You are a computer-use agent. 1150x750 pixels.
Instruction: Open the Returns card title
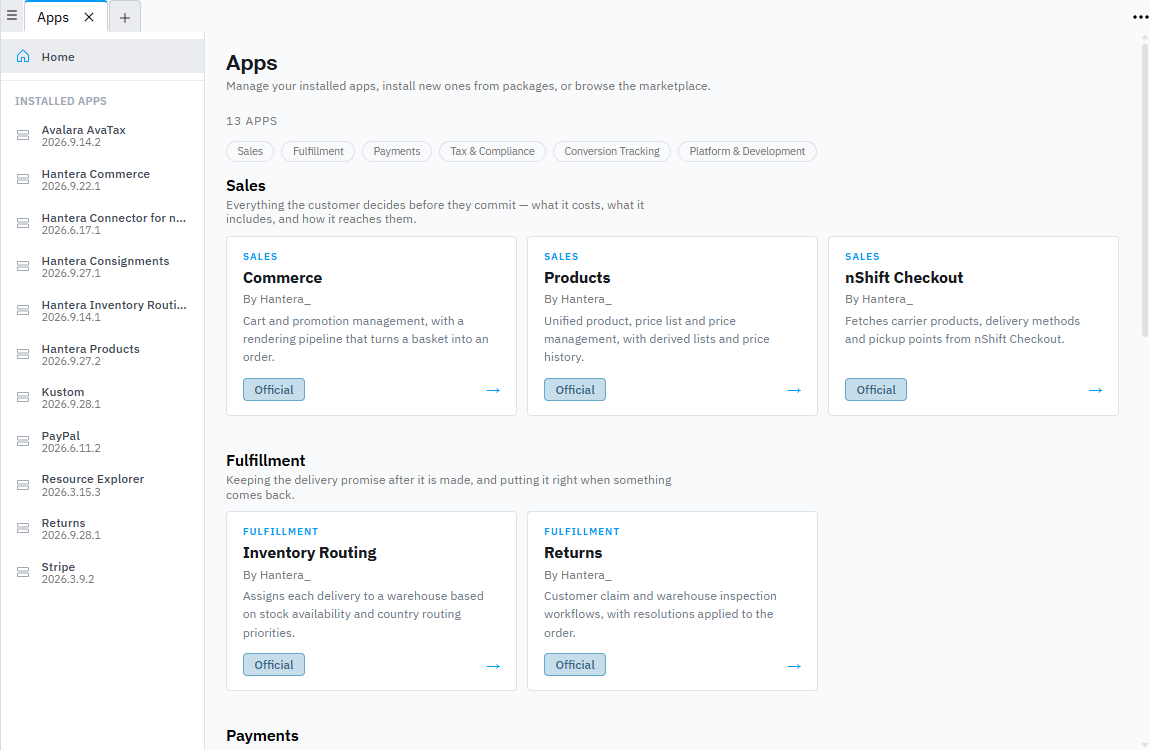point(573,553)
